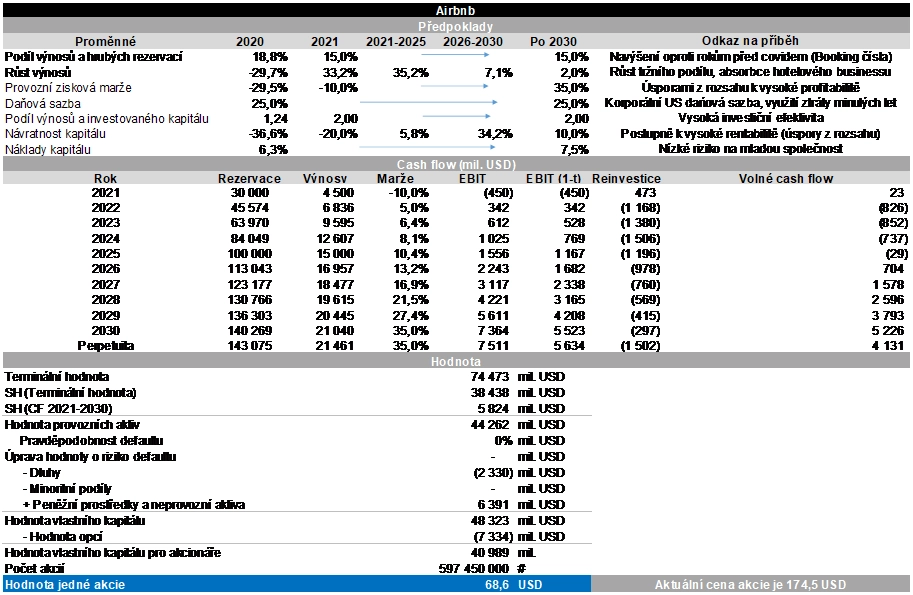Click the EBIT (1-t) column header
913x595 pixels.
click(555, 179)
